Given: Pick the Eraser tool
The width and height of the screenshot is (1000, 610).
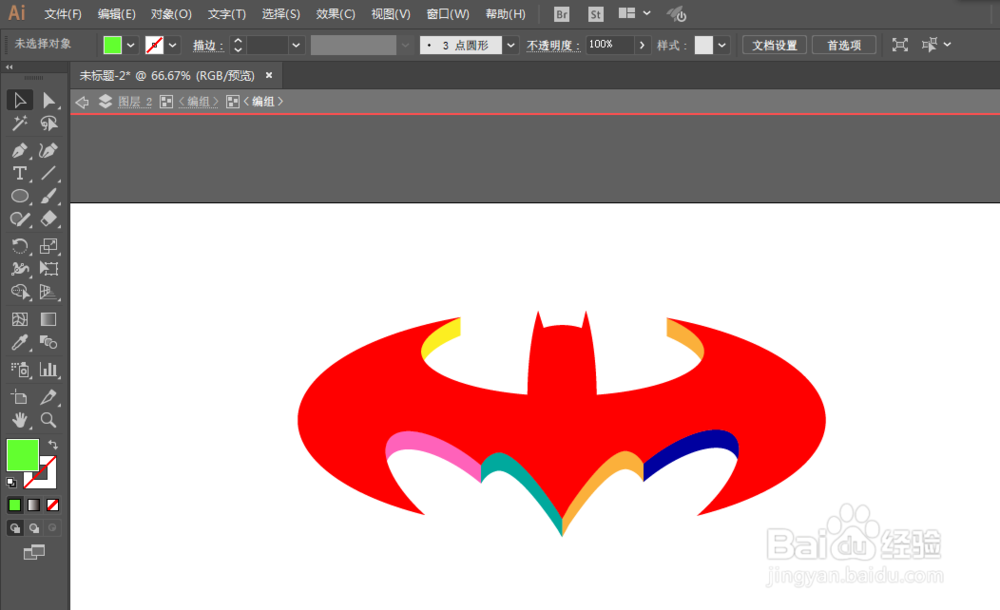Looking at the screenshot, I should coord(51,219).
